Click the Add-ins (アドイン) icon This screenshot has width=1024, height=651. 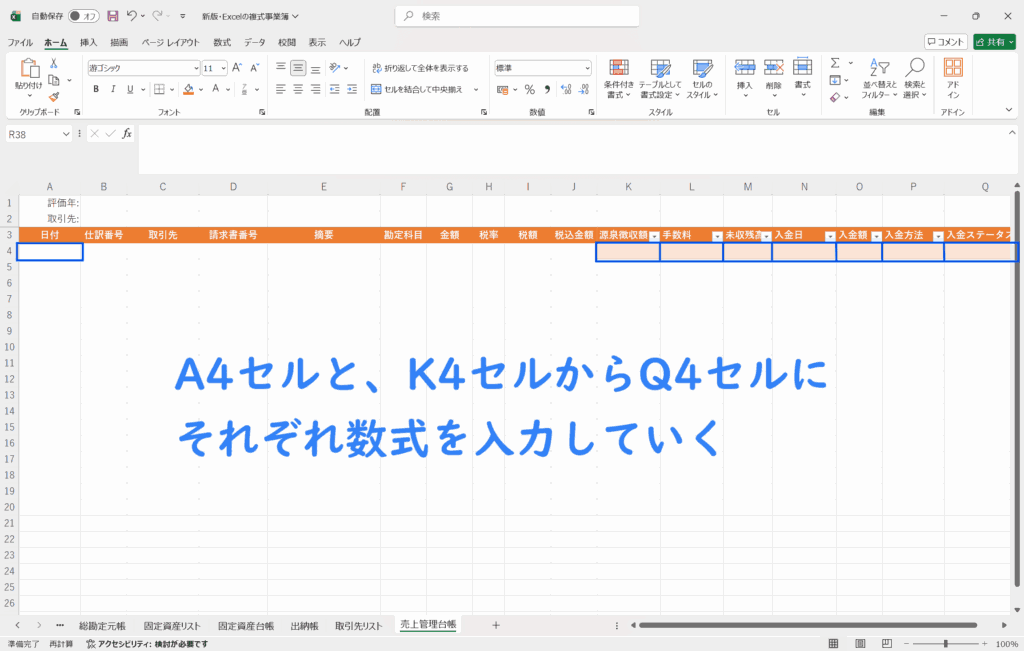pyautogui.click(x=953, y=77)
